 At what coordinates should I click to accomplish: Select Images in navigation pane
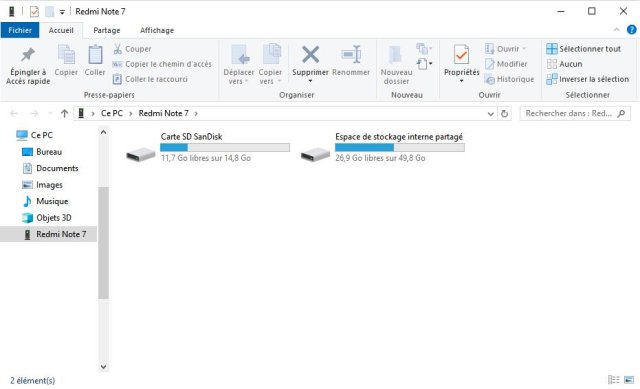[42, 185]
